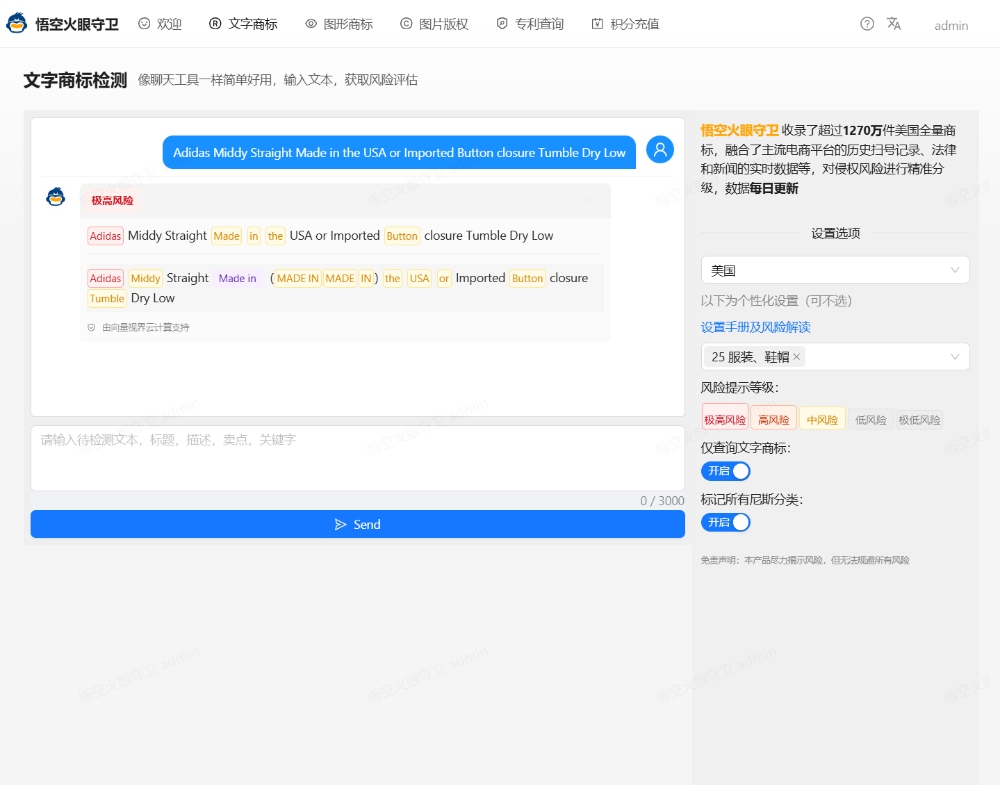The width and height of the screenshot is (1000, 785).
Task: Click the arrow of the 美国 selector
Action: (x=955, y=270)
